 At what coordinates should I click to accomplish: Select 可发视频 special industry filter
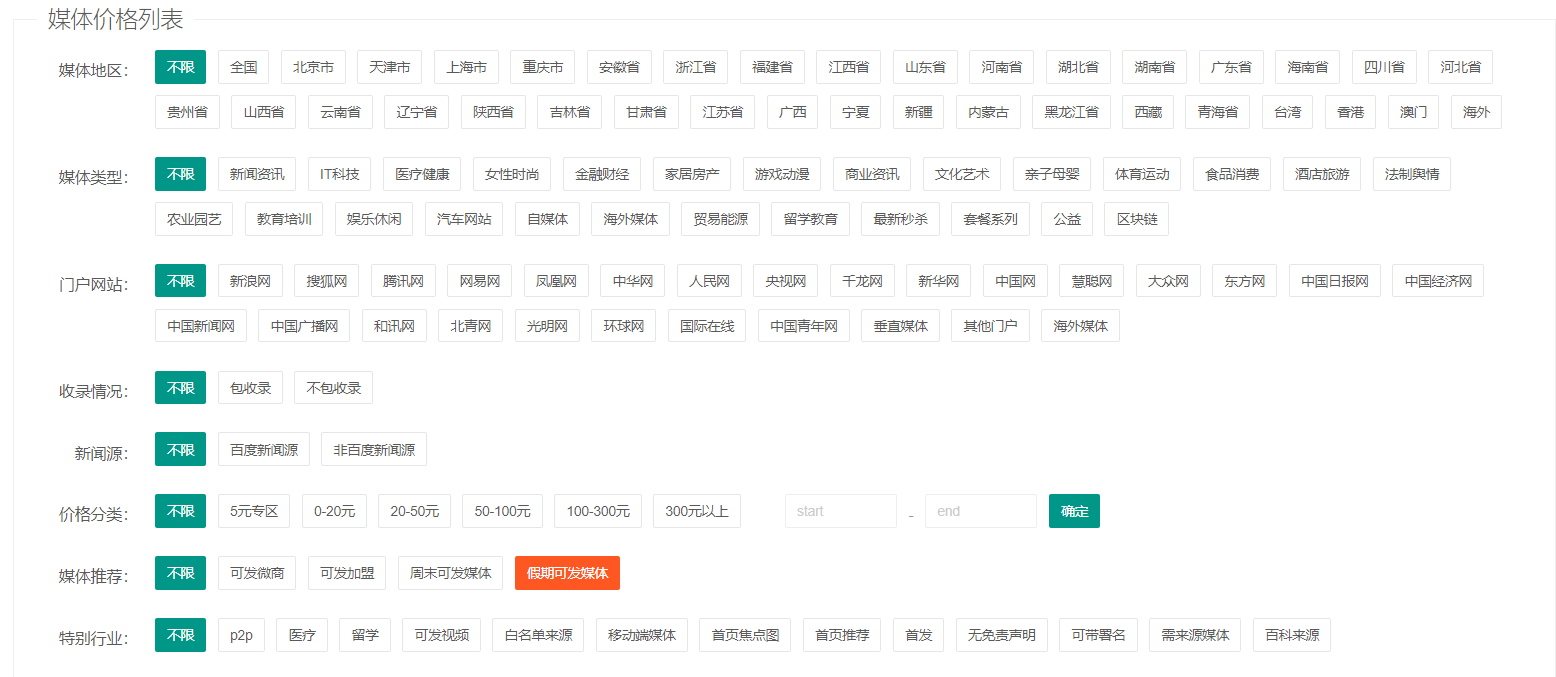[x=441, y=635]
